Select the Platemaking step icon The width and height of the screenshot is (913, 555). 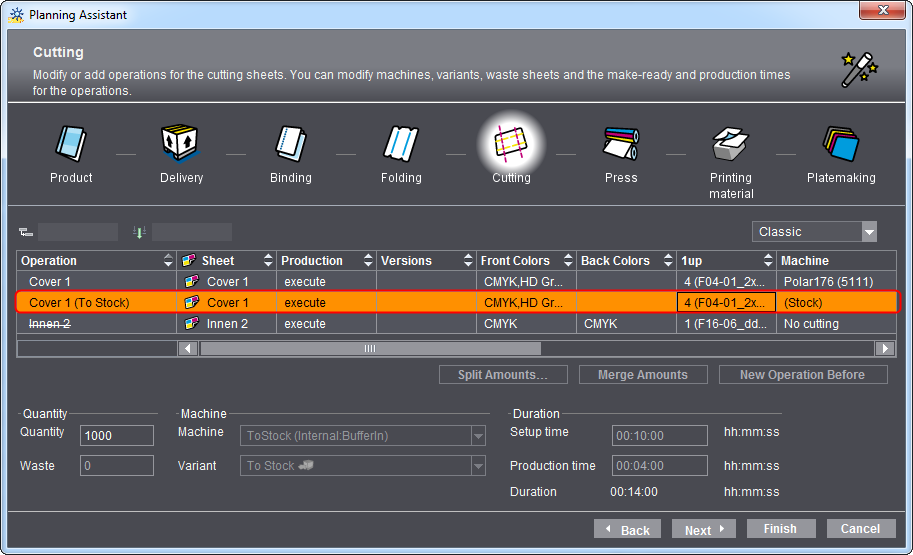pos(841,145)
